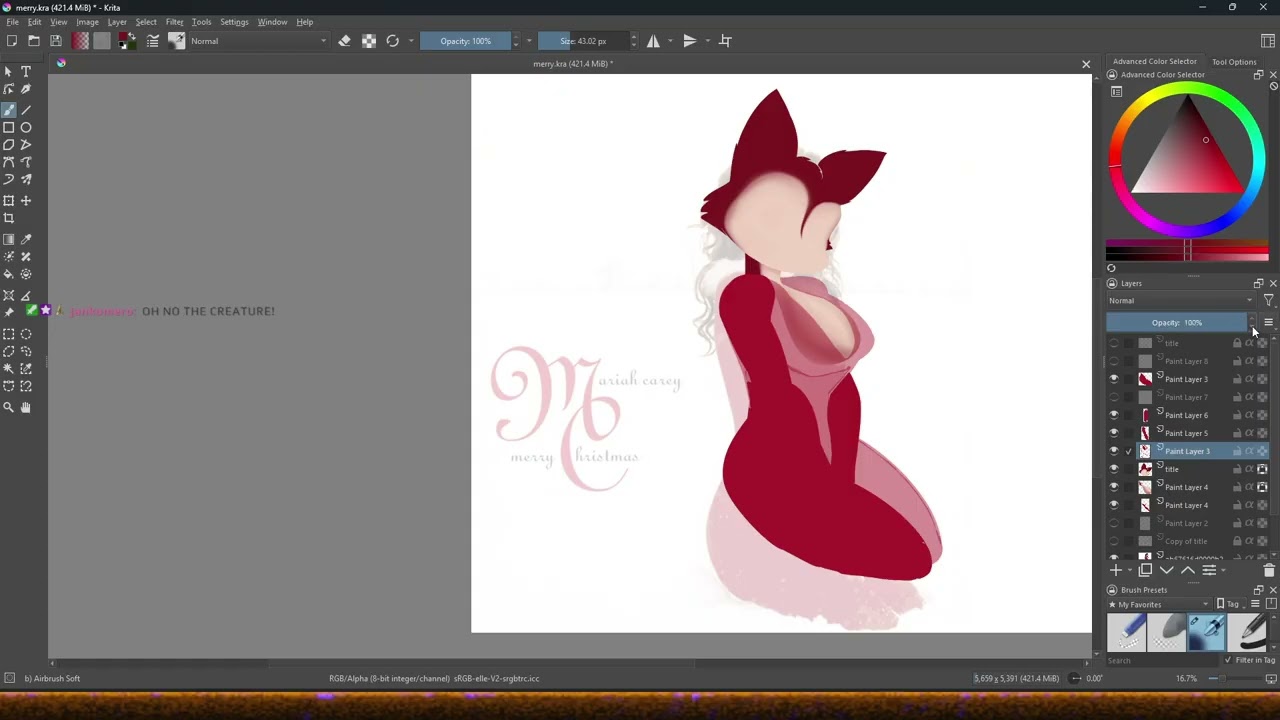This screenshot has width=1280, height=720.
Task: Activate the Pan hand tool
Action: pyautogui.click(x=26, y=407)
